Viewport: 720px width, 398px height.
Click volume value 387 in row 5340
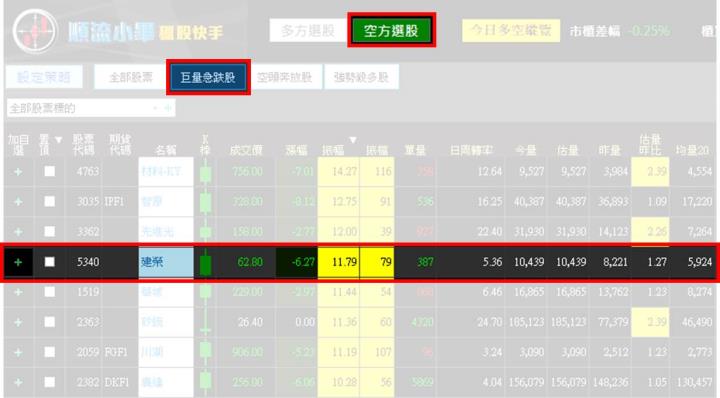(425, 262)
